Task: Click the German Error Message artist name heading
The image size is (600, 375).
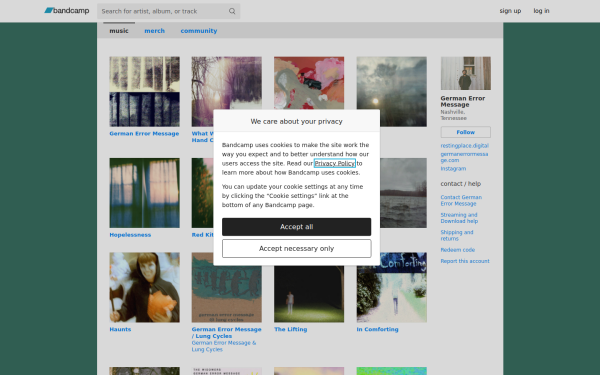Action: 463,101
